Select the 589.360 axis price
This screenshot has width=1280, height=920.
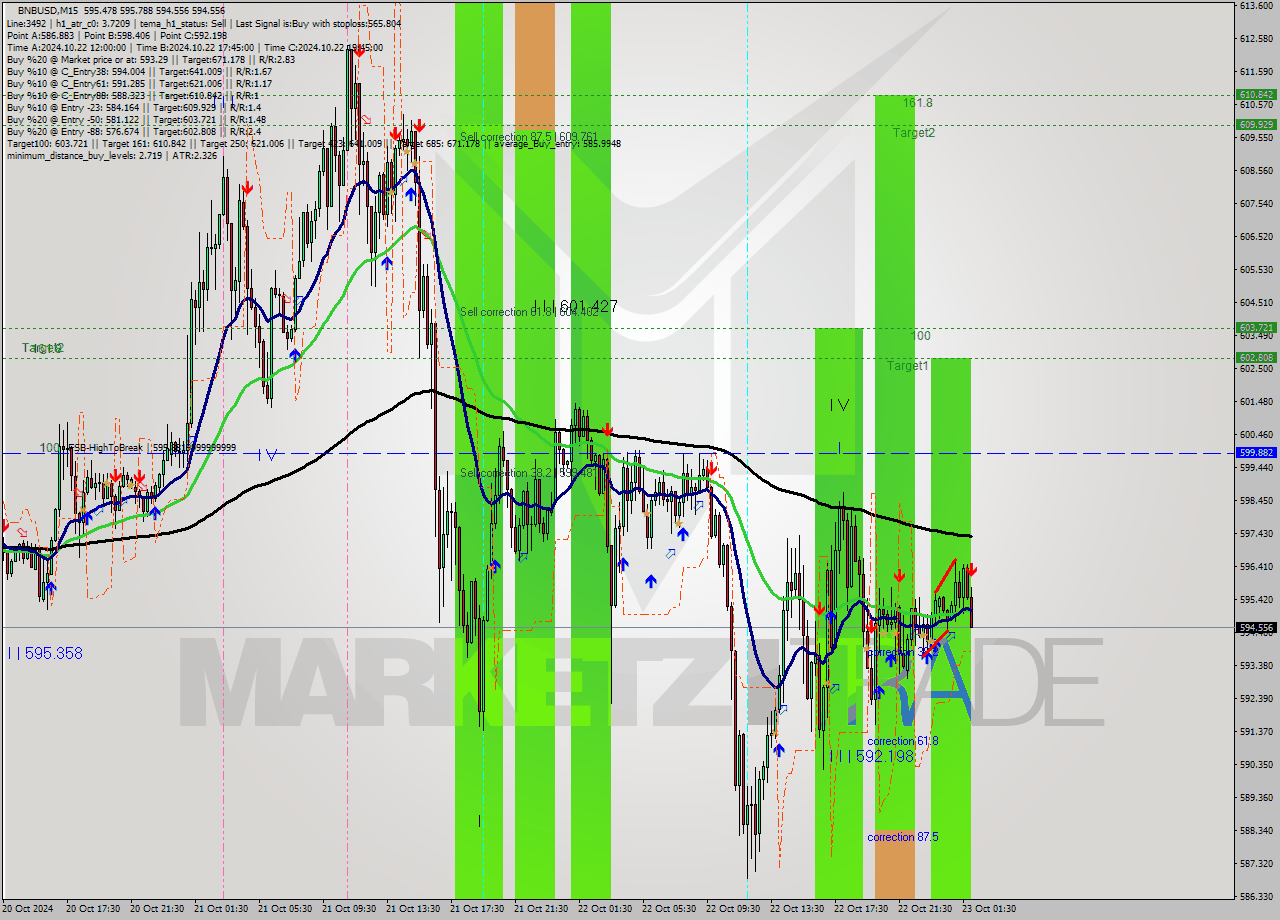click(1256, 798)
